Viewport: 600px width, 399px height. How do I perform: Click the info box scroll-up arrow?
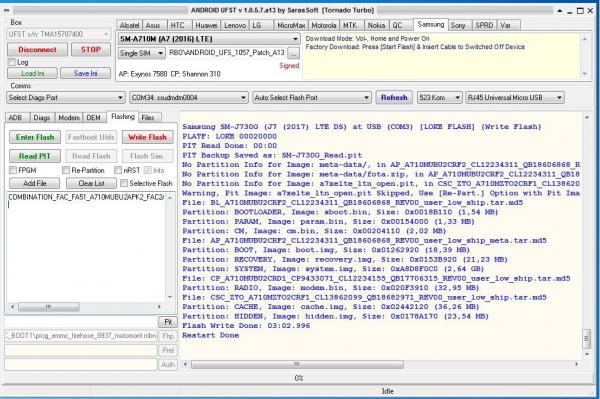click(584, 39)
